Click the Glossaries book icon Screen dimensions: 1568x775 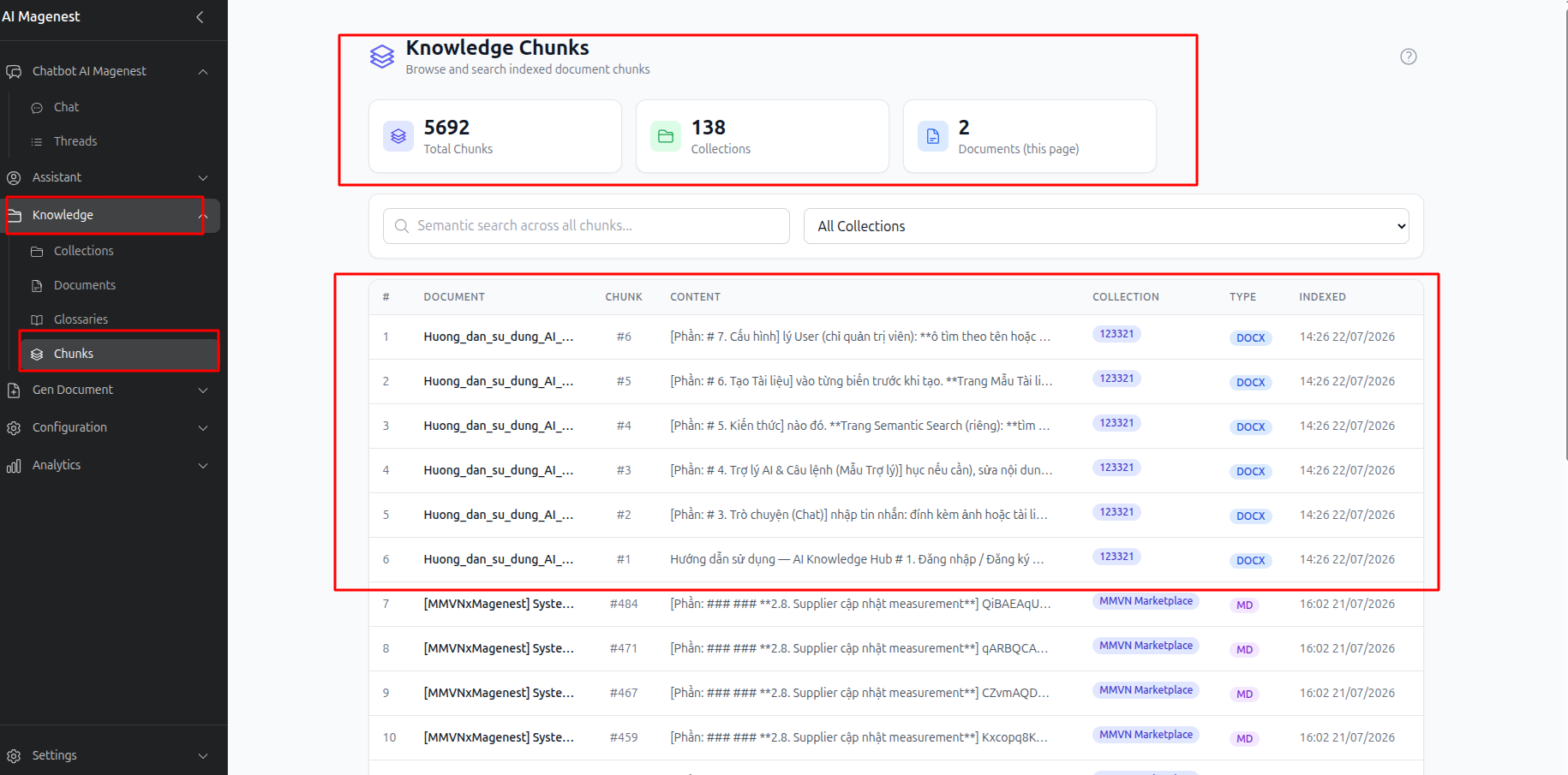pyautogui.click(x=37, y=320)
